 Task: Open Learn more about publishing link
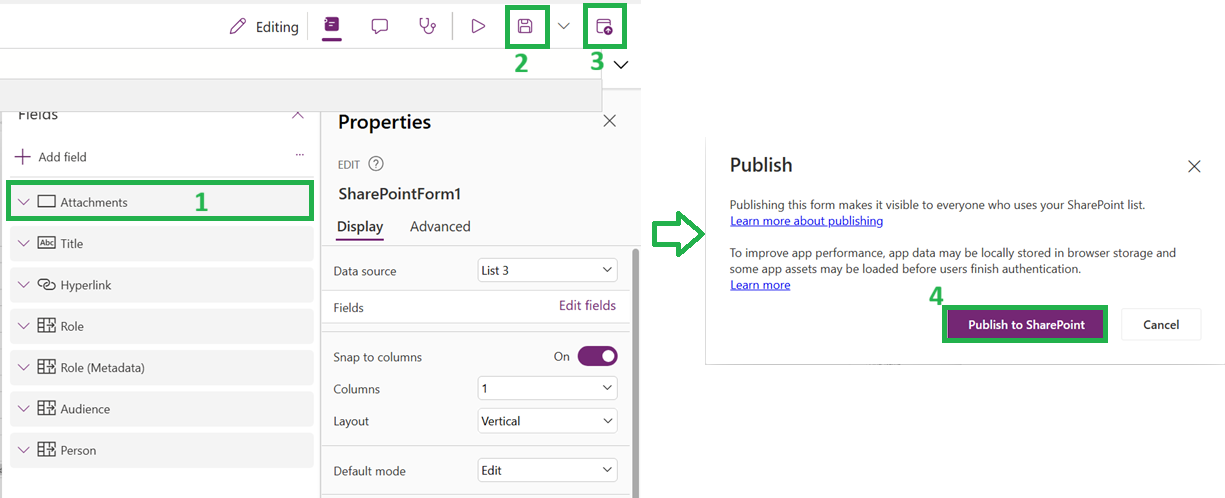(x=806, y=221)
